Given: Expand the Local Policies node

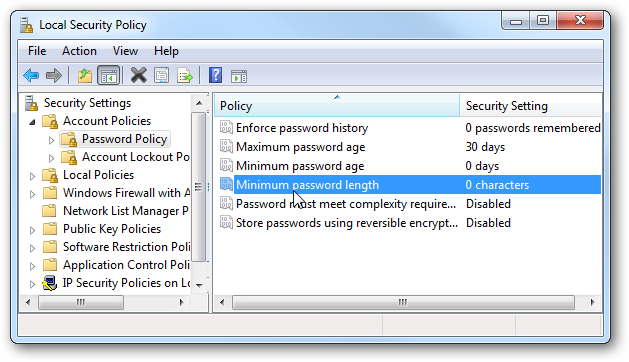Looking at the screenshot, I should pyautogui.click(x=32, y=176).
